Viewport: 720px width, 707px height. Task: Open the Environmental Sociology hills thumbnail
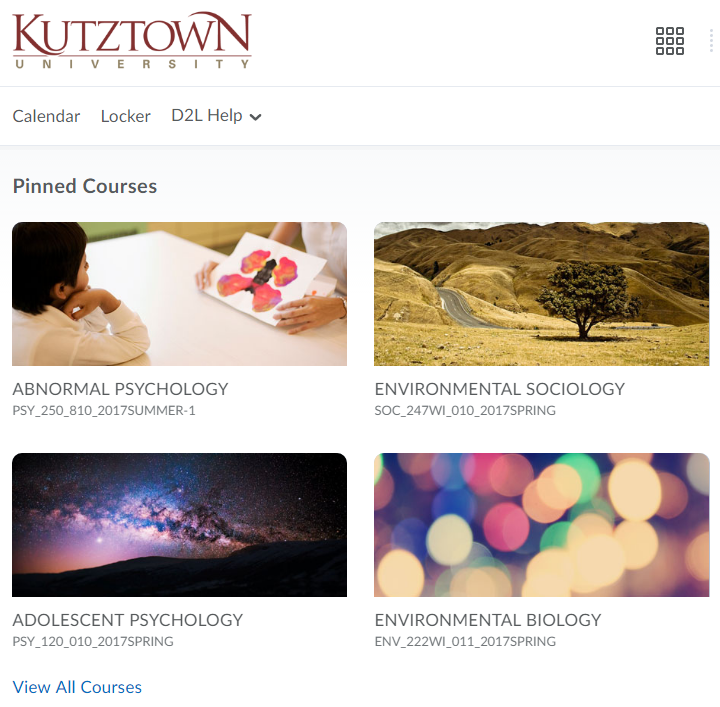[541, 294]
